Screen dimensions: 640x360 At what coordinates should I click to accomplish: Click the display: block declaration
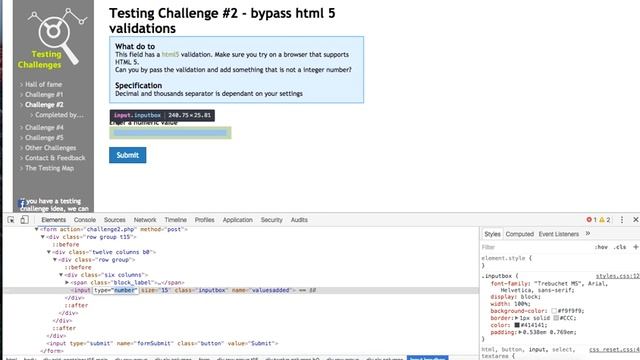click(516, 297)
